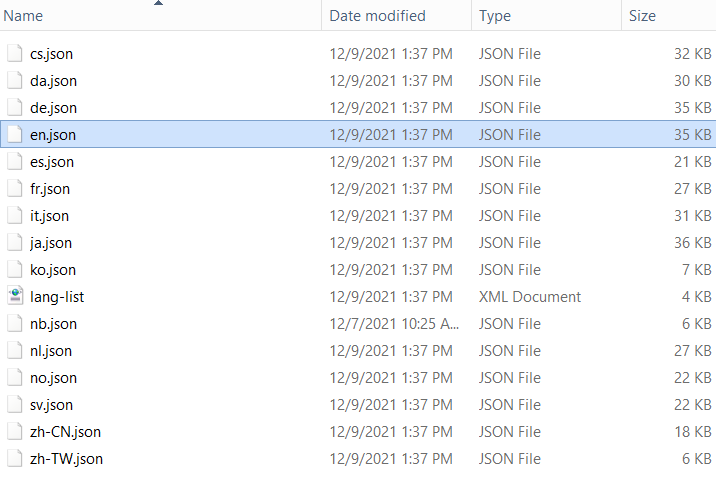The height and width of the screenshot is (477, 716).
Task: Select the it.json file name
Action: coord(49,216)
